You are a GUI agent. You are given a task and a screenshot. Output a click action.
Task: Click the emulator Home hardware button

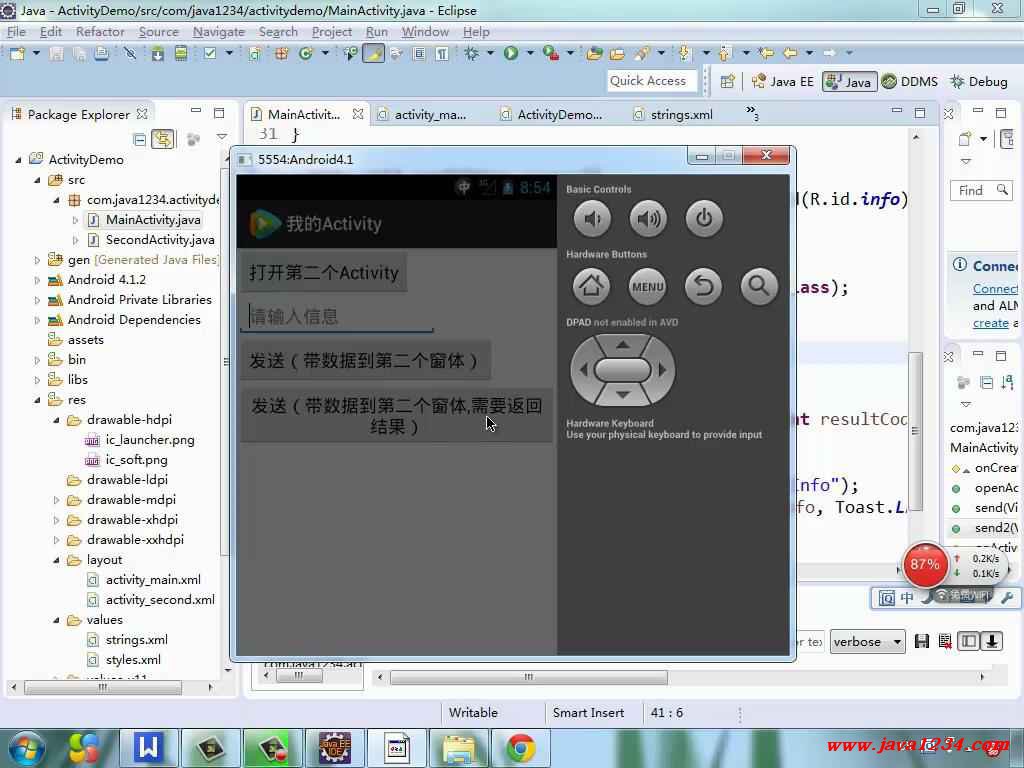592,286
